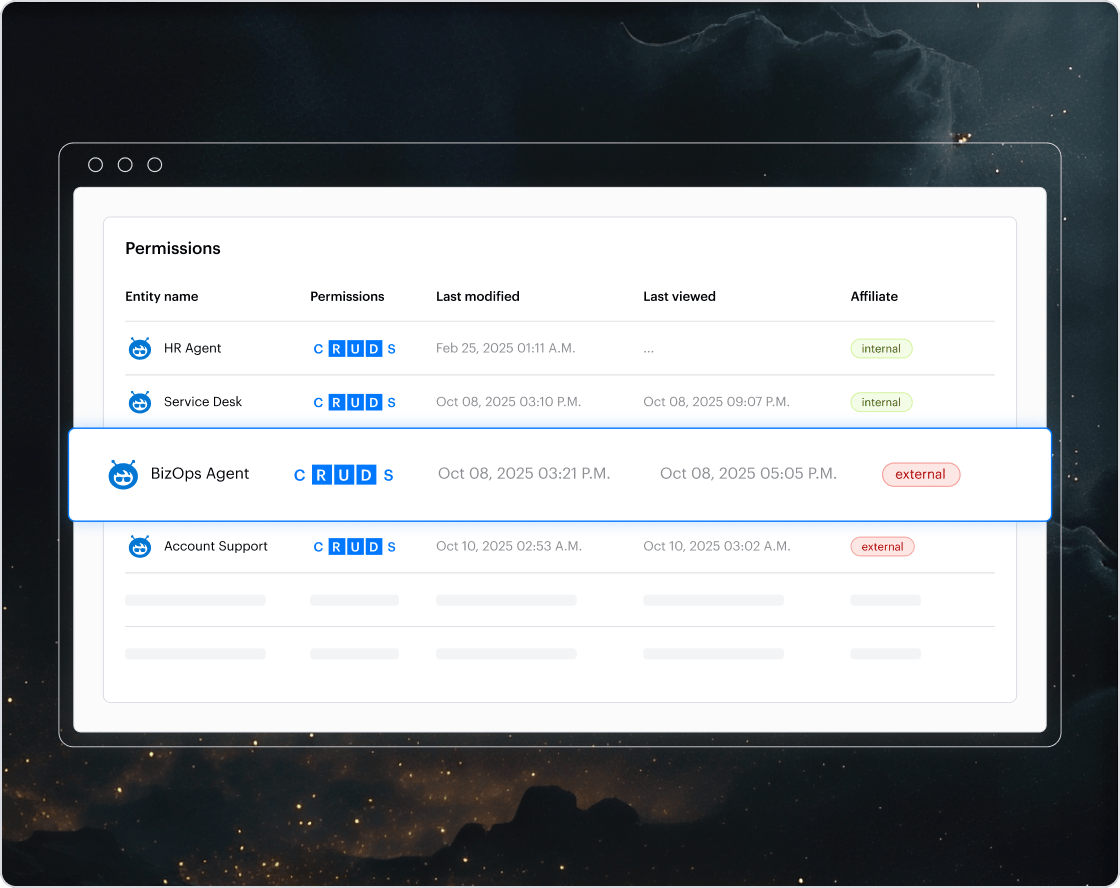Sort by the Last modified column header
Image resolution: width=1120 pixels, height=888 pixels.
pos(477,296)
